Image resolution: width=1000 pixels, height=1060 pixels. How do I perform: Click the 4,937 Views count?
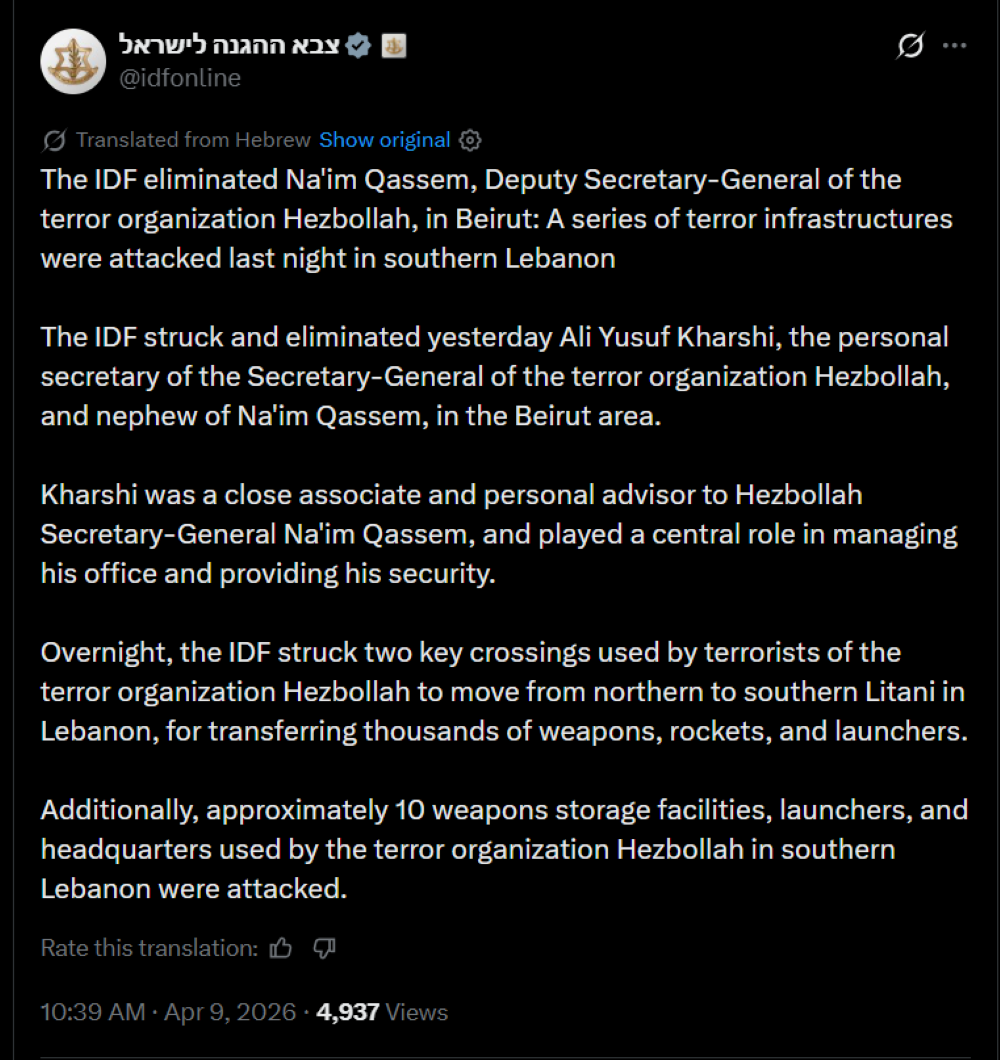[x=382, y=1012]
